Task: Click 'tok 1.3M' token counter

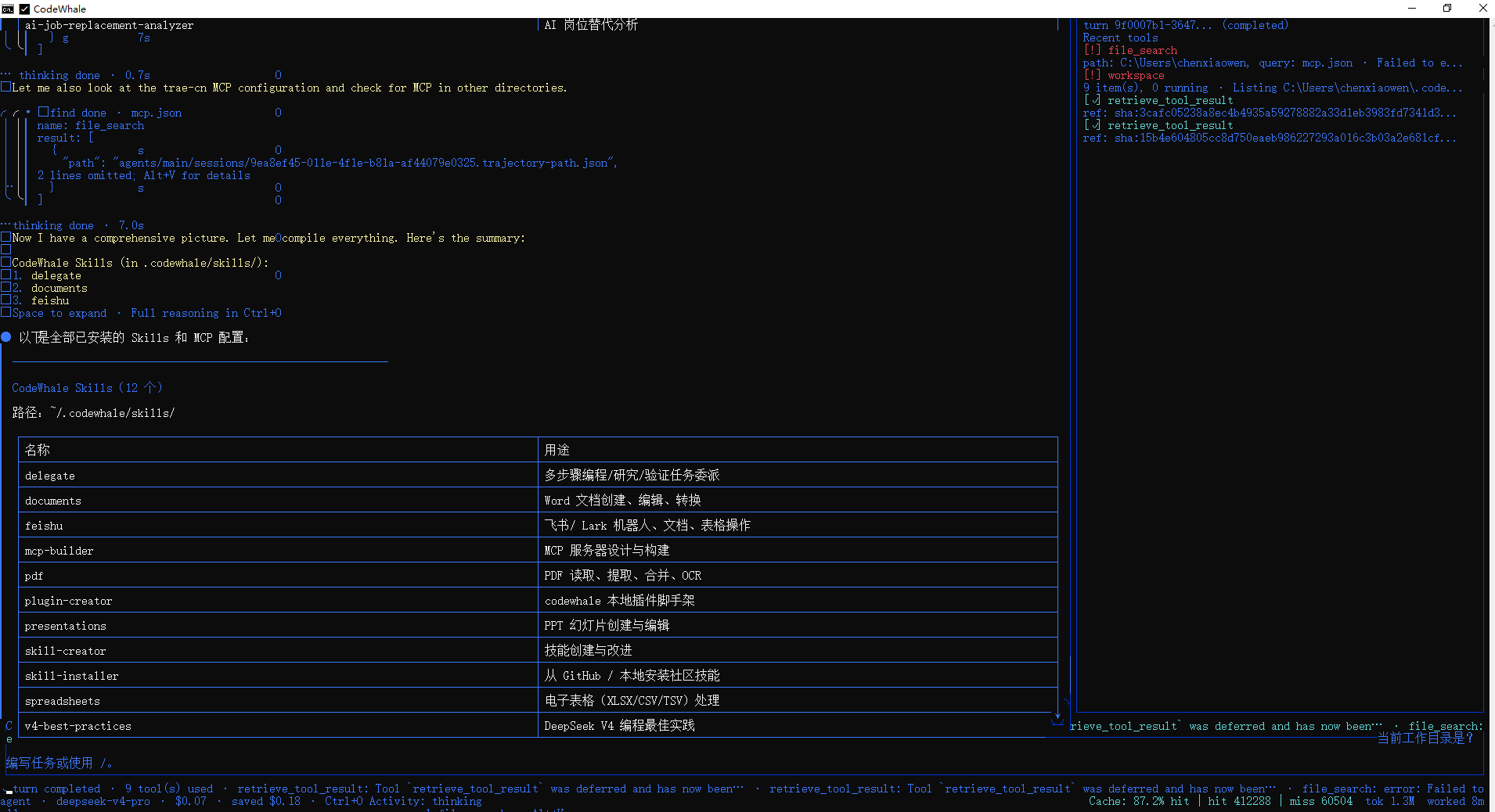Action: coord(1390,801)
